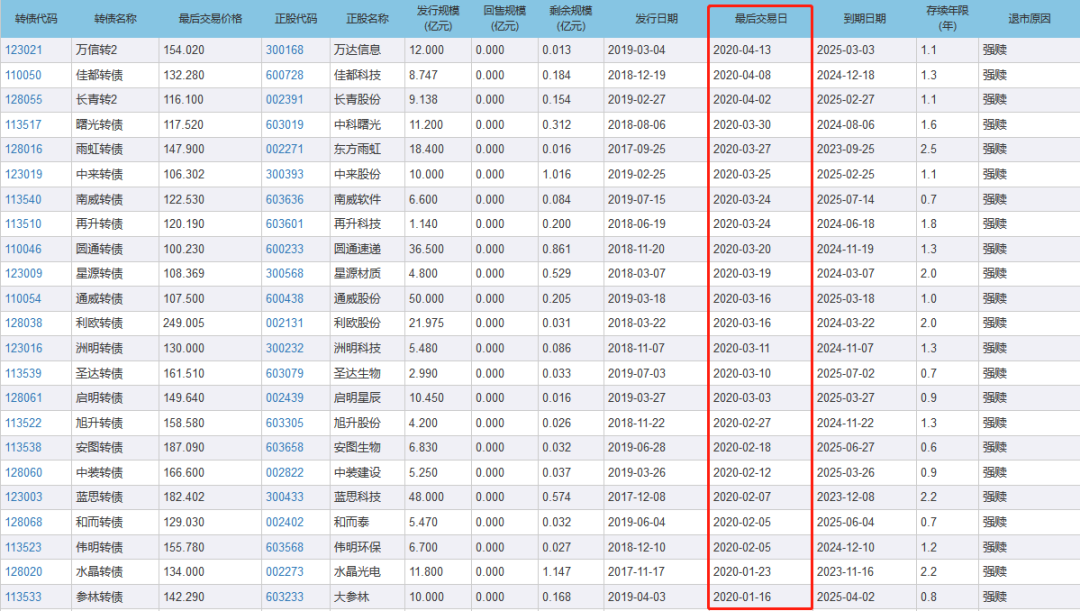Sort by 最后交易日 column header
The height and width of the screenshot is (611, 1080).
760,19
